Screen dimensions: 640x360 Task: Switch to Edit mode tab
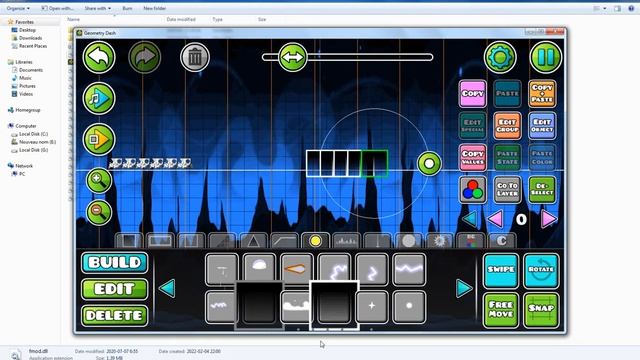115,289
